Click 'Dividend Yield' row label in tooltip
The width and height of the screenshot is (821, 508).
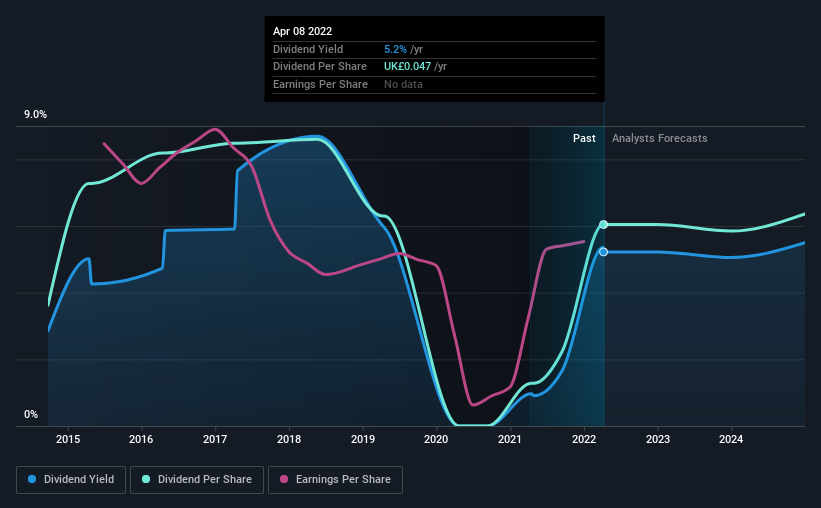(308, 49)
